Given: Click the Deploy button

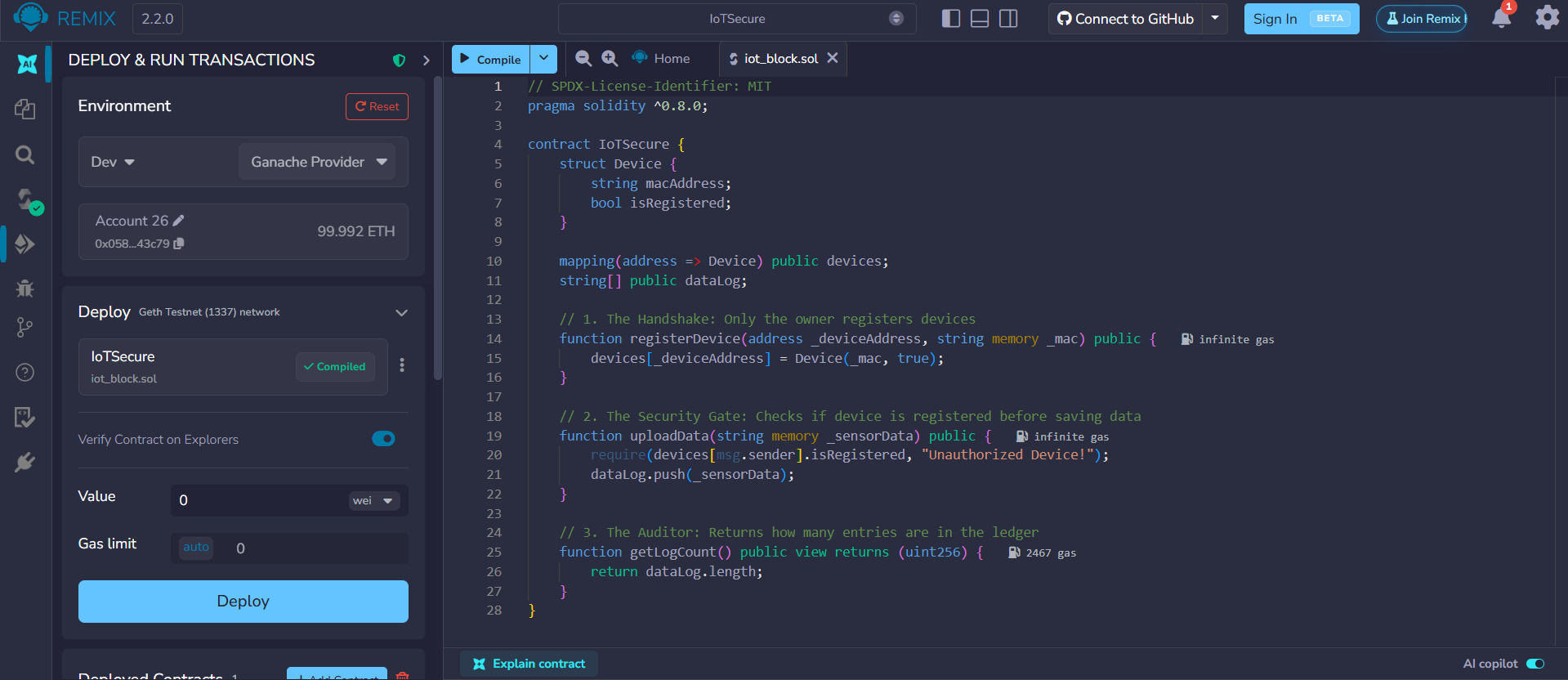Looking at the screenshot, I should click(243, 602).
